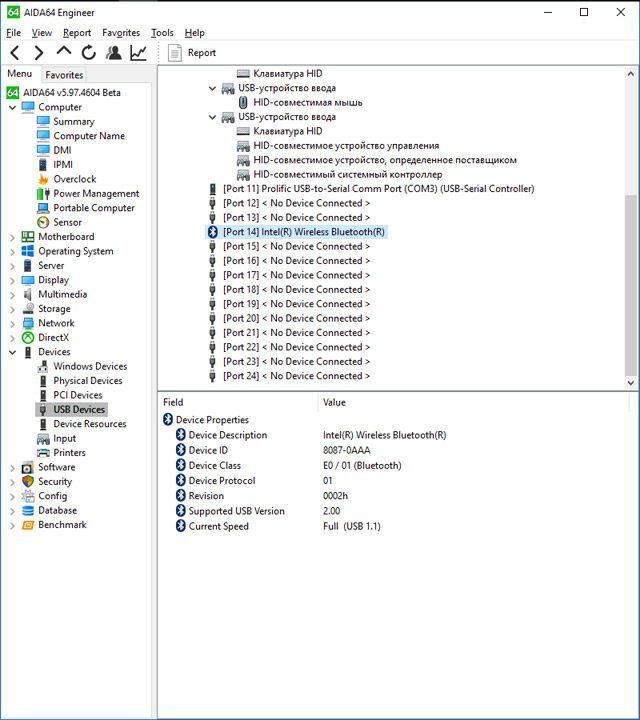
Task: Open the View menu
Action: pos(42,33)
